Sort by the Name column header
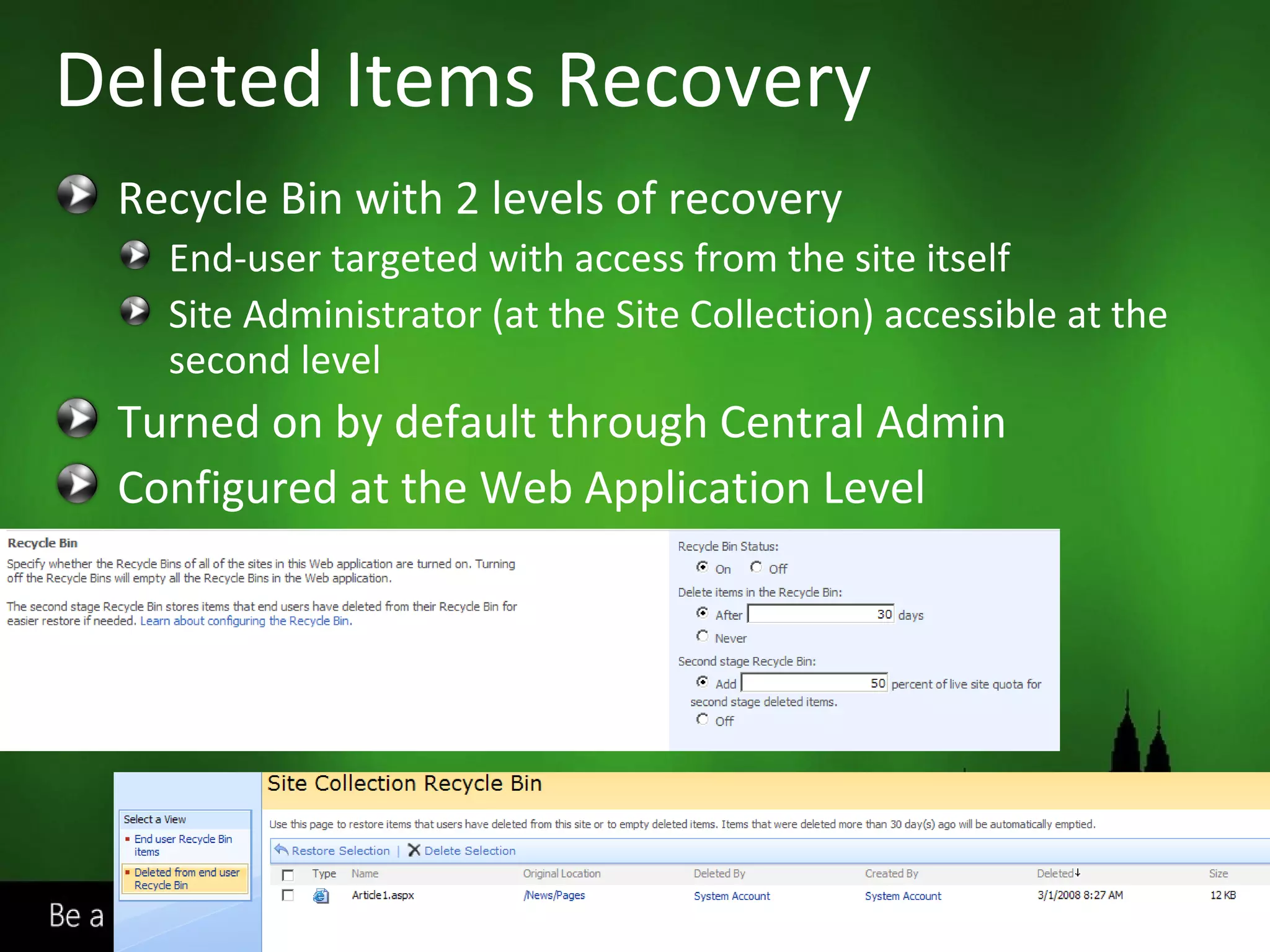Viewport: 1270px width, 952px height. click(365, 874)
